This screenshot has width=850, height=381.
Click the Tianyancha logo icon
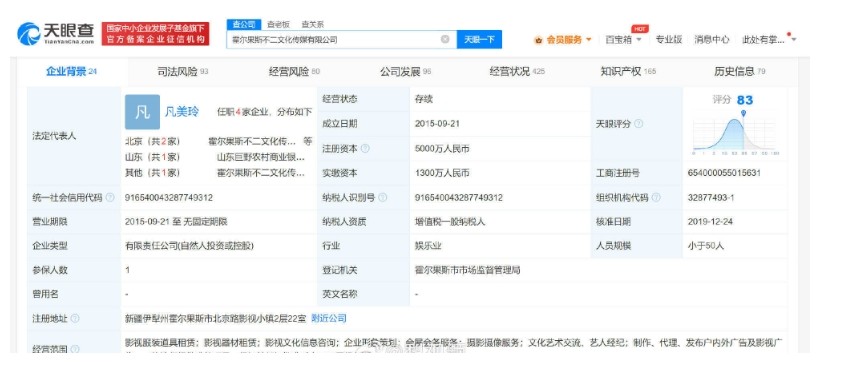point(29,33)
